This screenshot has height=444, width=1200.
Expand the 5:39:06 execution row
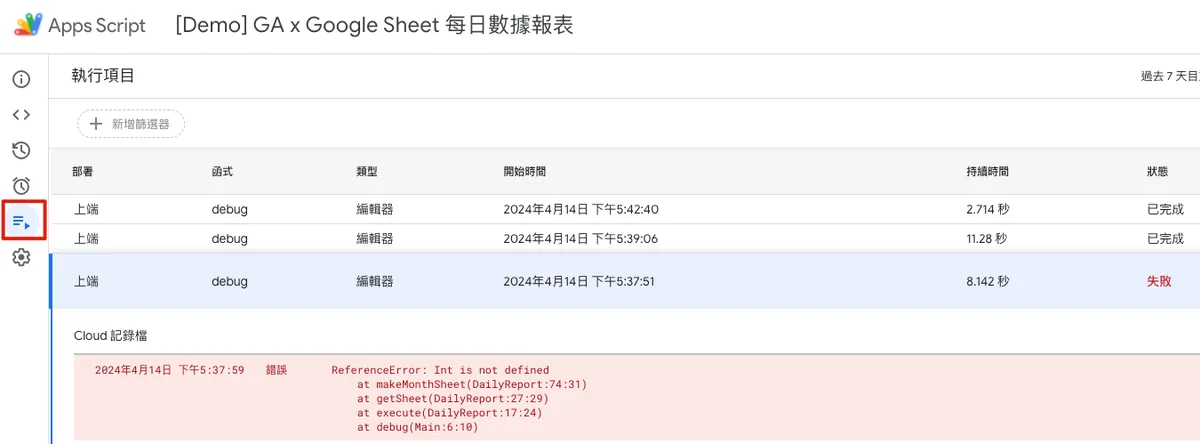tap(580, 238)
